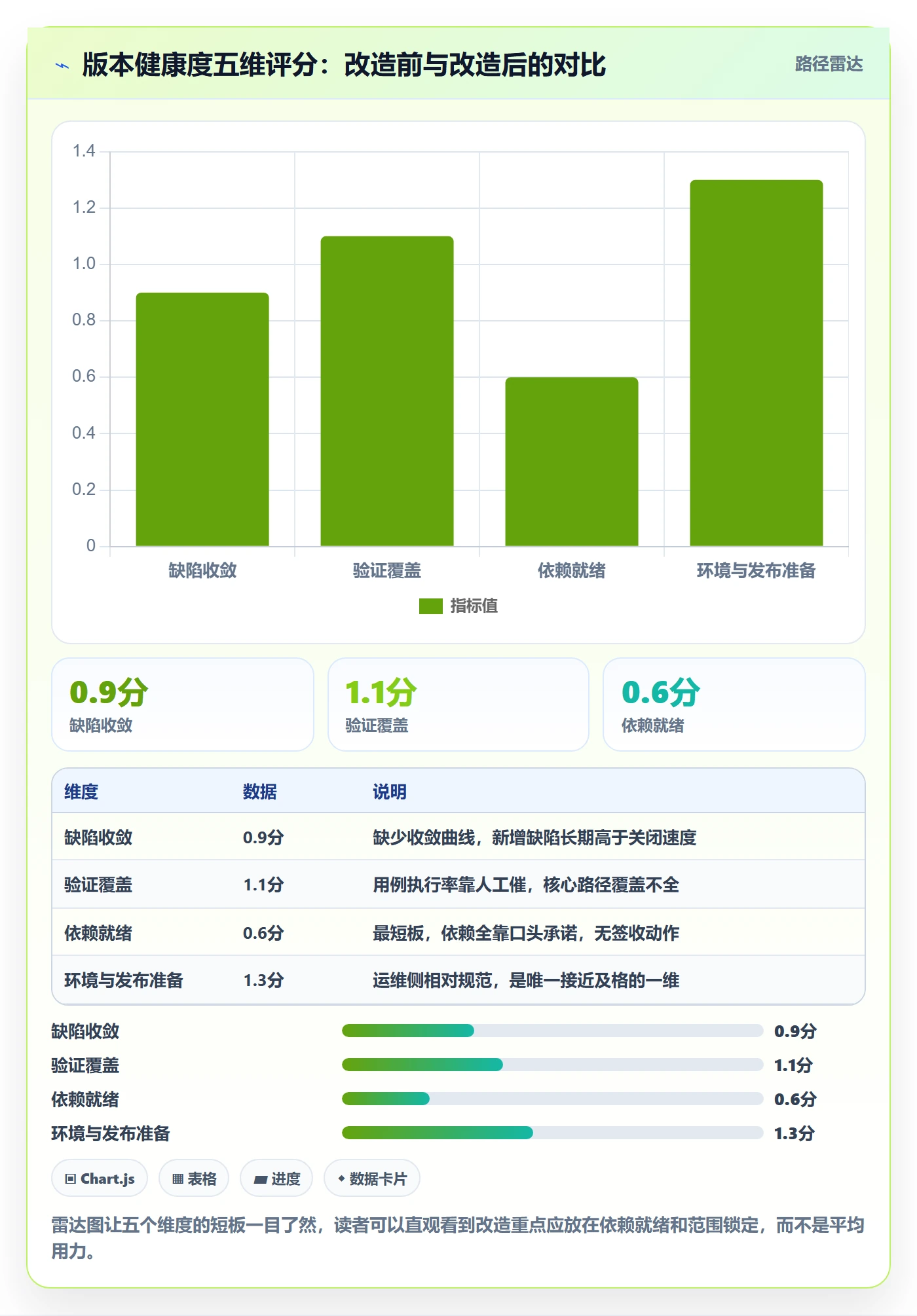Click the 指标值 legend label
Image resolution: width=917 pixels, height=1316 pixels.
(x=474, y=606)
